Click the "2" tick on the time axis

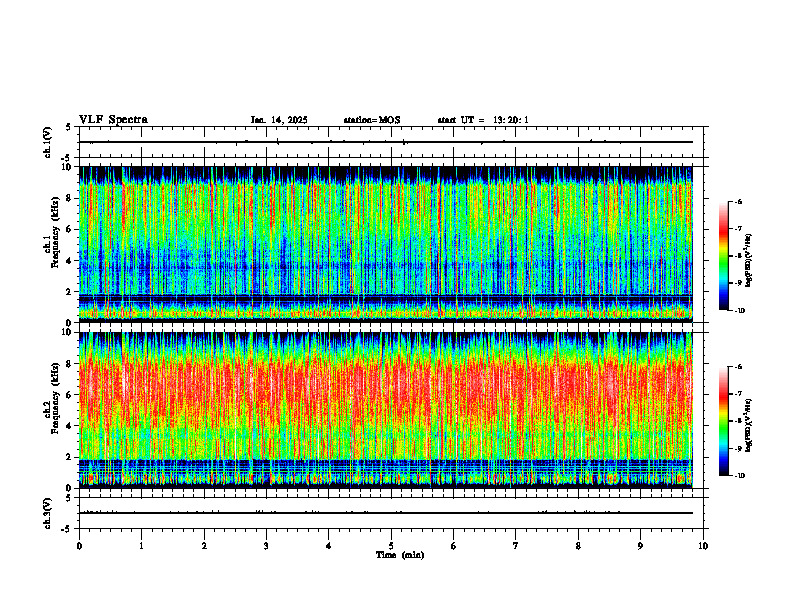point(204,546)
